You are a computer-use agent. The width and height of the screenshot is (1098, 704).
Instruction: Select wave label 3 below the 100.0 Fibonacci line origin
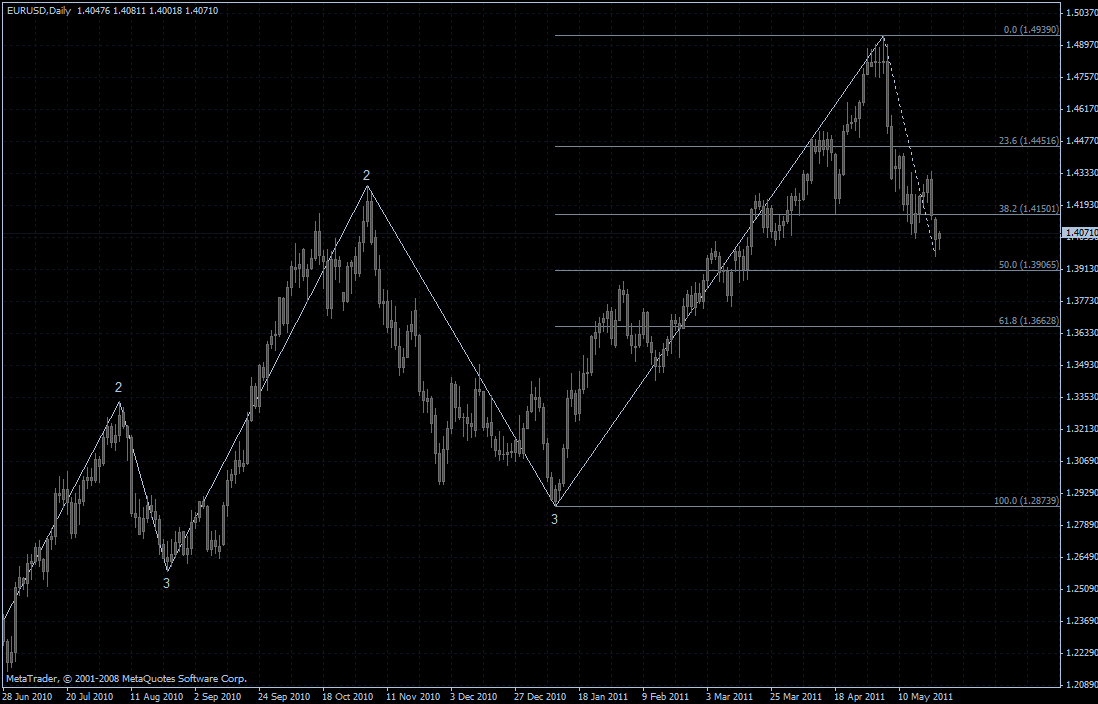pos(554,520)
